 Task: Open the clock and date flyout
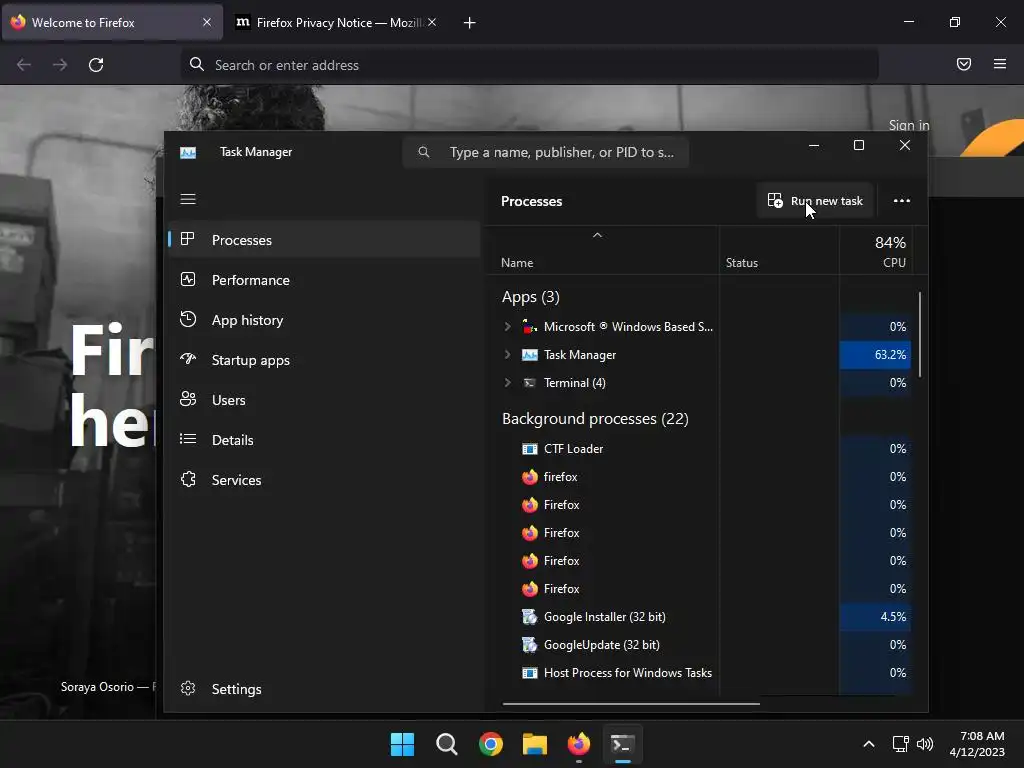[x=977, y=744]
